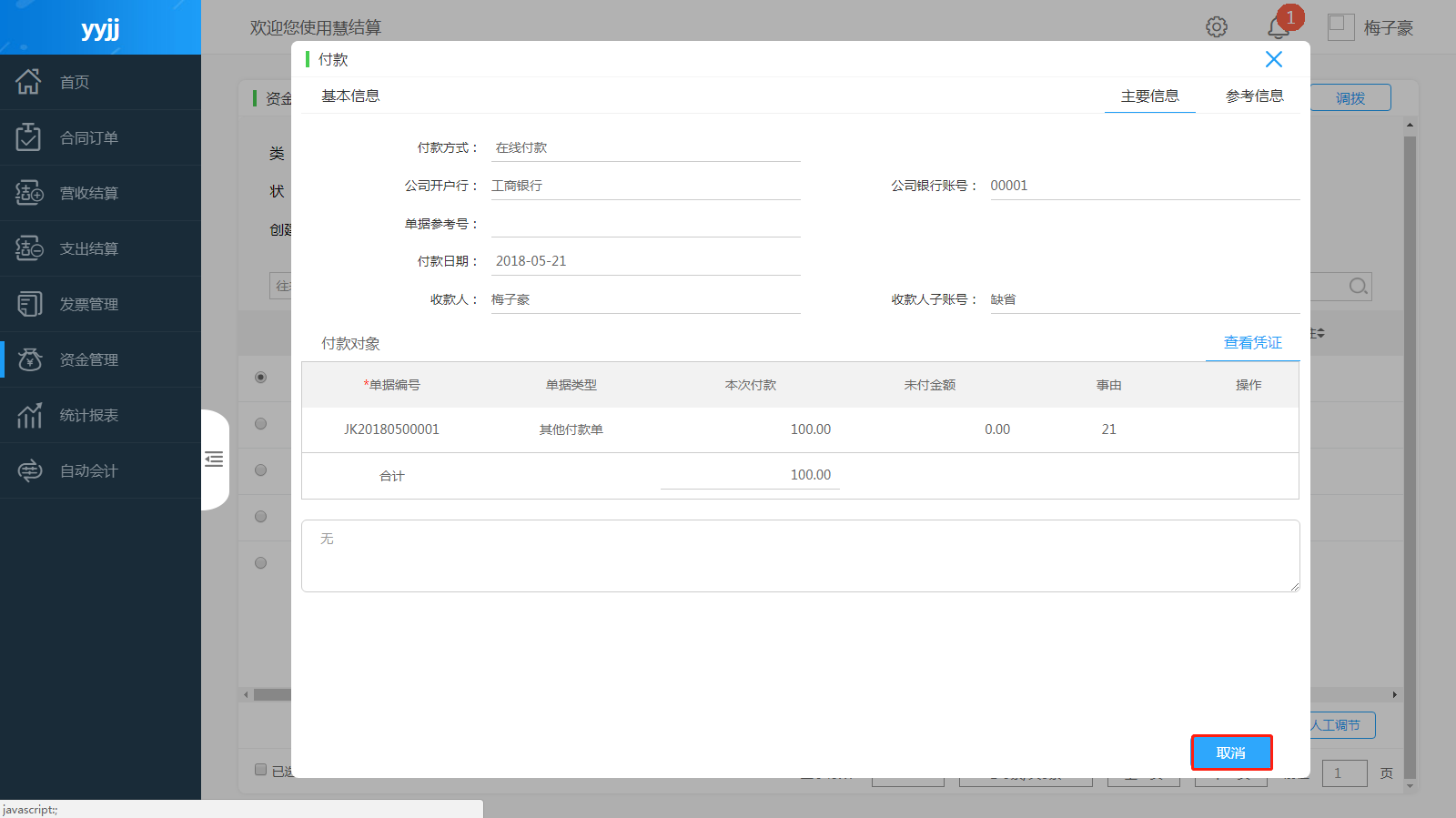
Task: Click the 人工调节 button behind dialog
Action: click(x=1342, y=725)
